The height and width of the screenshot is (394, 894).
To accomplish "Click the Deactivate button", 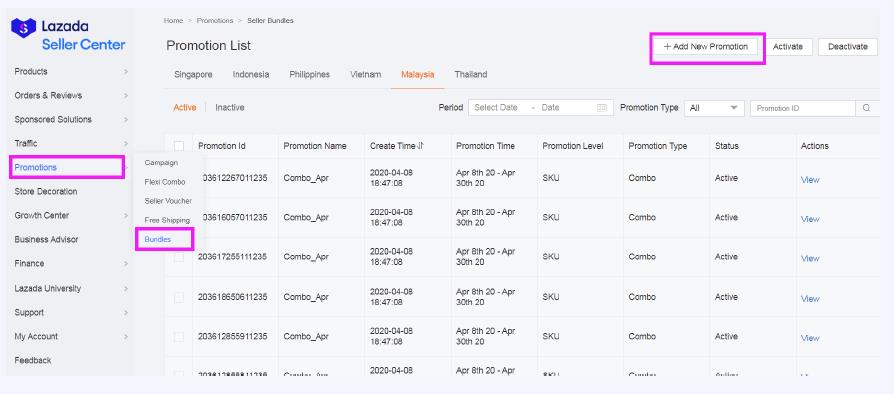I will pos(848,47).
